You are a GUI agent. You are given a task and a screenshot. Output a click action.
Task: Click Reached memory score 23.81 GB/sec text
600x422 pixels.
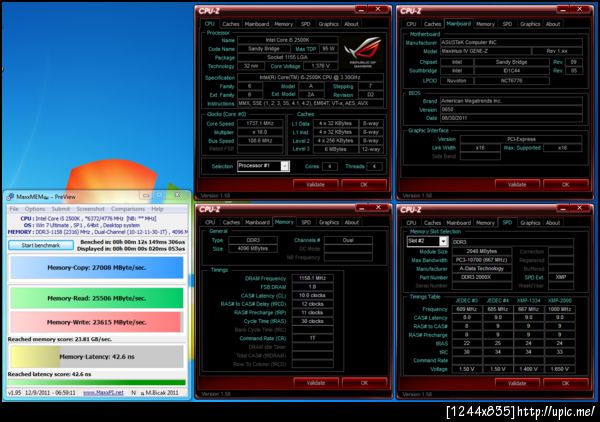tap(60, 339)
